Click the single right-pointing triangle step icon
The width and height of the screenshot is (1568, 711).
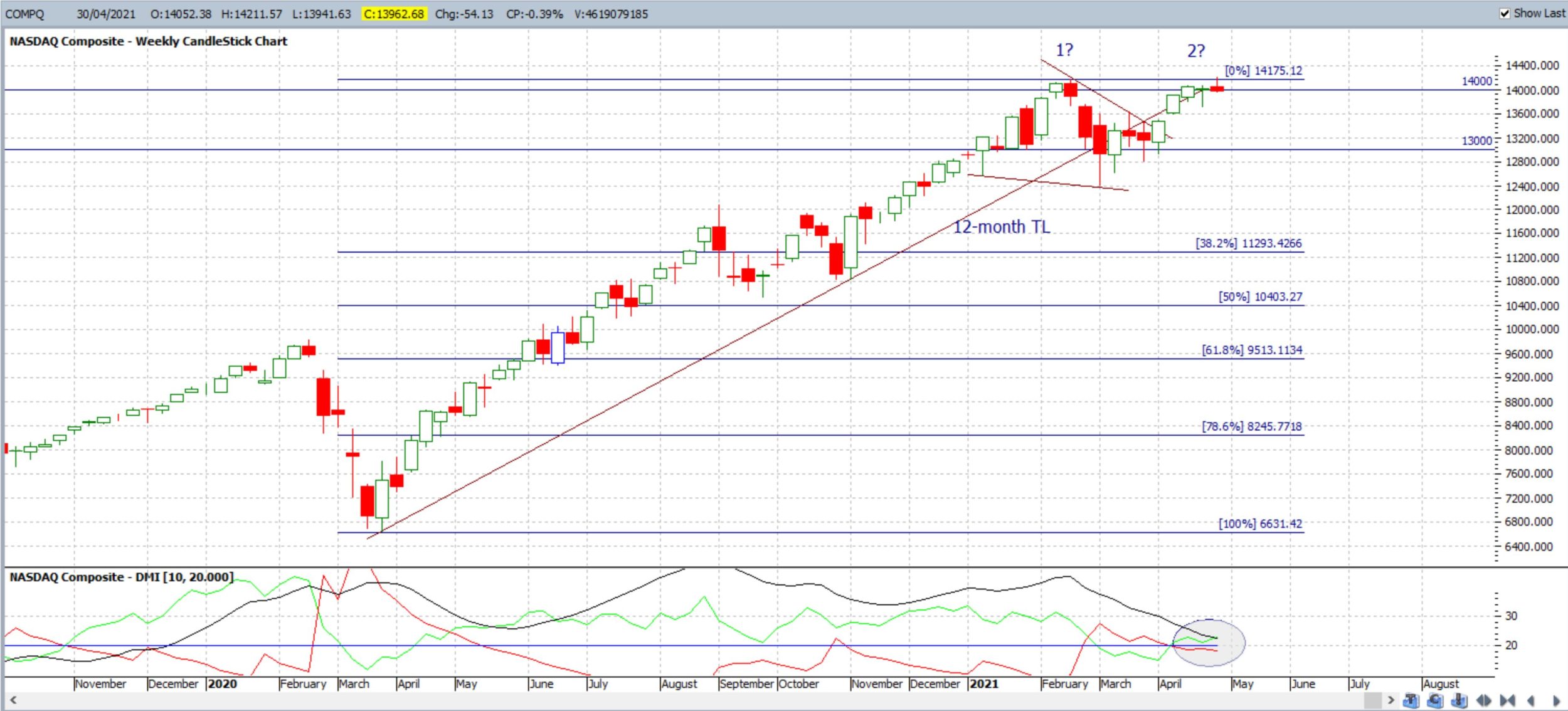(1556, 700)
